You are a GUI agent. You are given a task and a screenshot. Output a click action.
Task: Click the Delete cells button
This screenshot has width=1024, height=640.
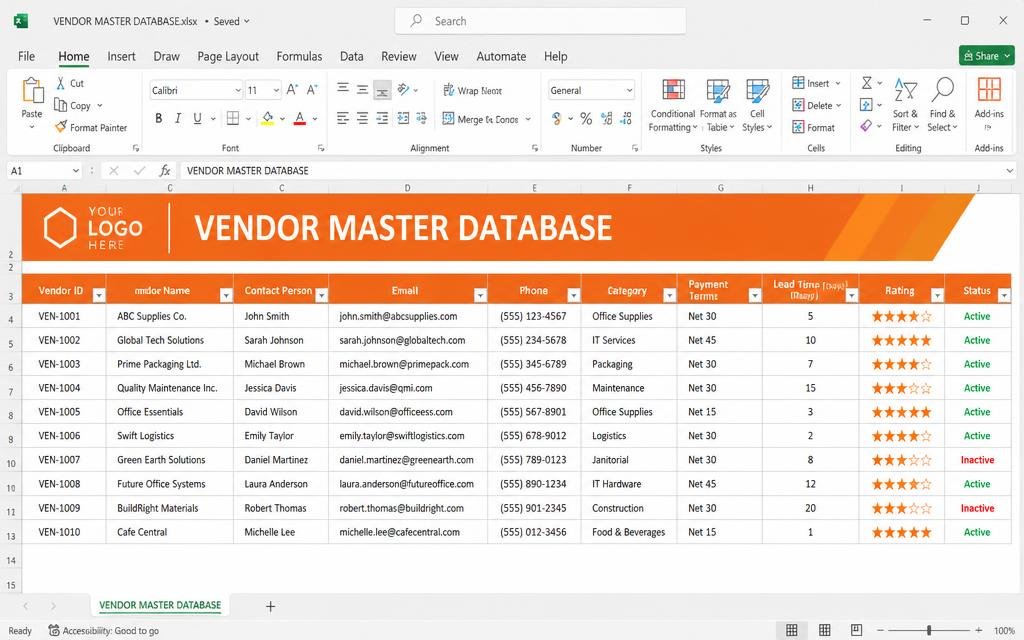(x=816, y=105)
